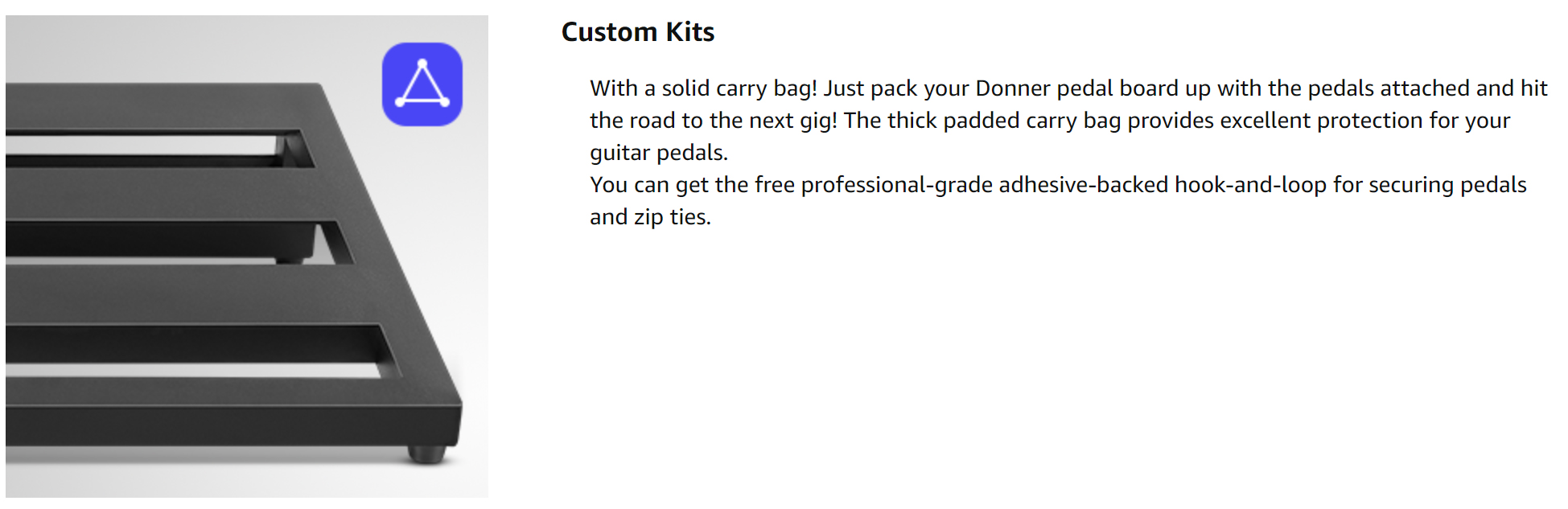Open the pedalboard product image
This screenshot has height=509, width=1568.
247,257
